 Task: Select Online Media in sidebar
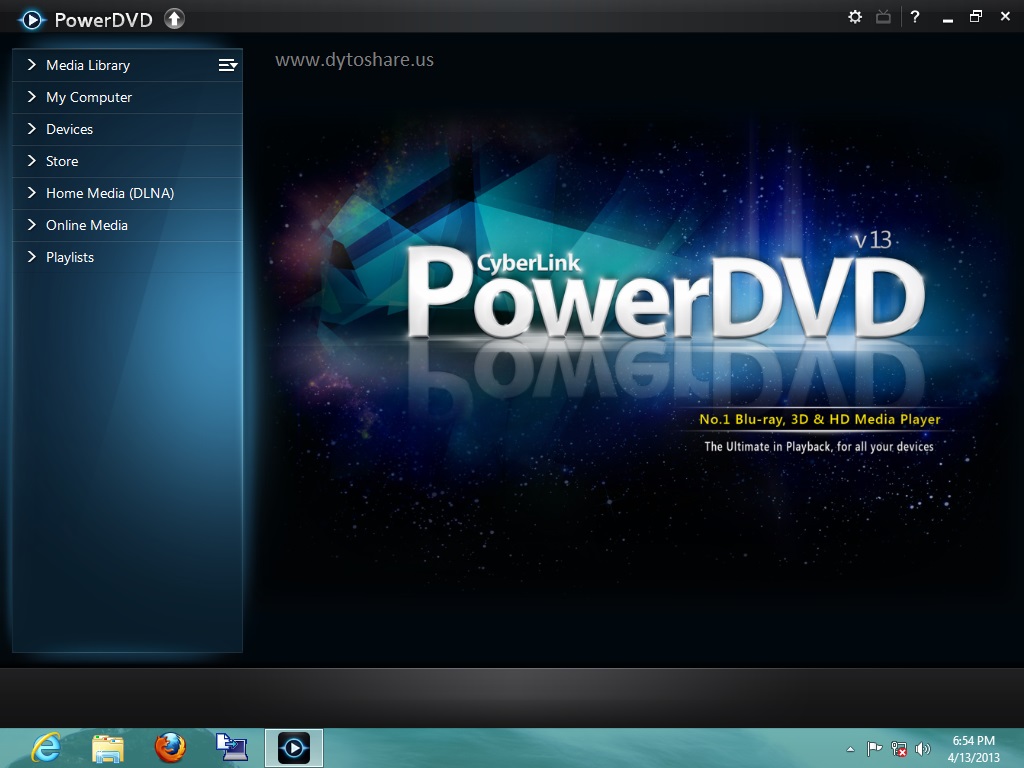pyautogui.click(x=127, y=225)
